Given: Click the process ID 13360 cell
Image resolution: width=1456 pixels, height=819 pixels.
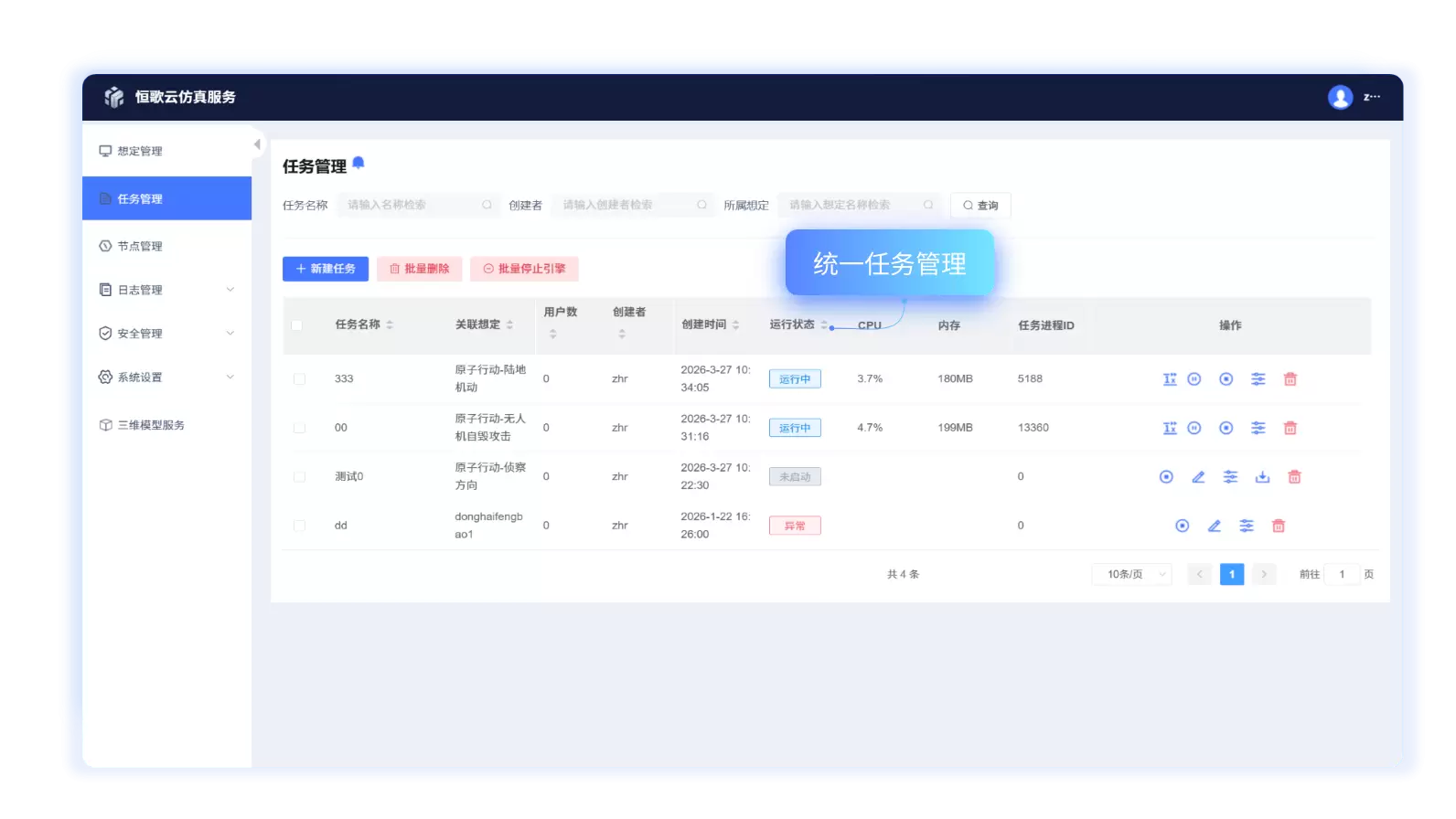Looking at the screenshot, I should point(1033,428).
